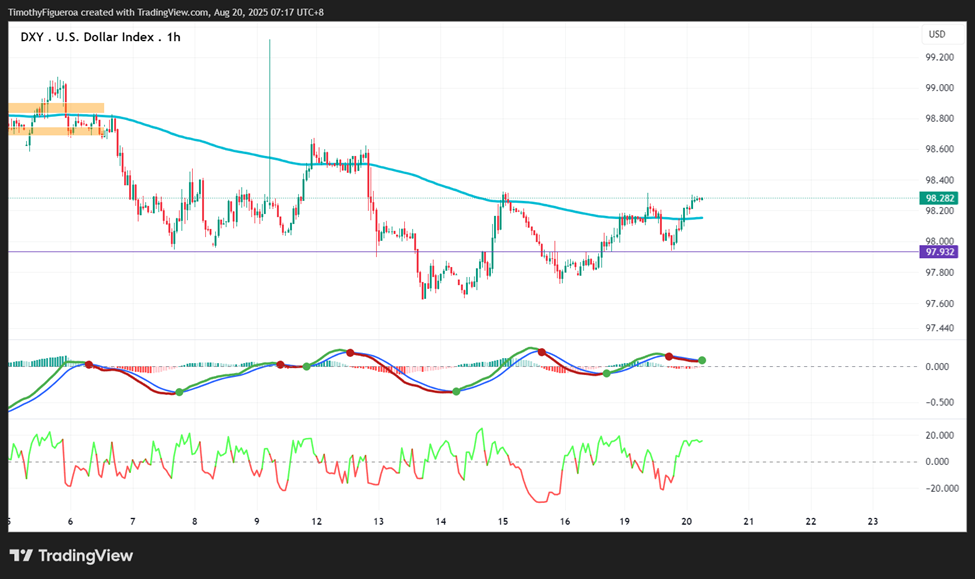Click the TradingView logo icon
The height and width of the screenshot is (579, 975).
(x=21, y=555)
